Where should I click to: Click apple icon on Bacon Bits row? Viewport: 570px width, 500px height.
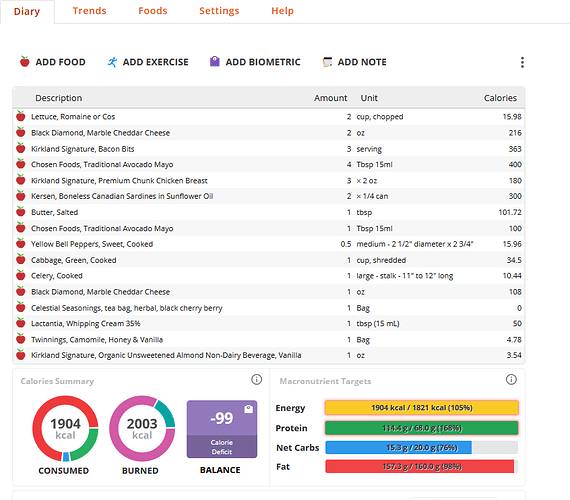click(x=21, y=148)
